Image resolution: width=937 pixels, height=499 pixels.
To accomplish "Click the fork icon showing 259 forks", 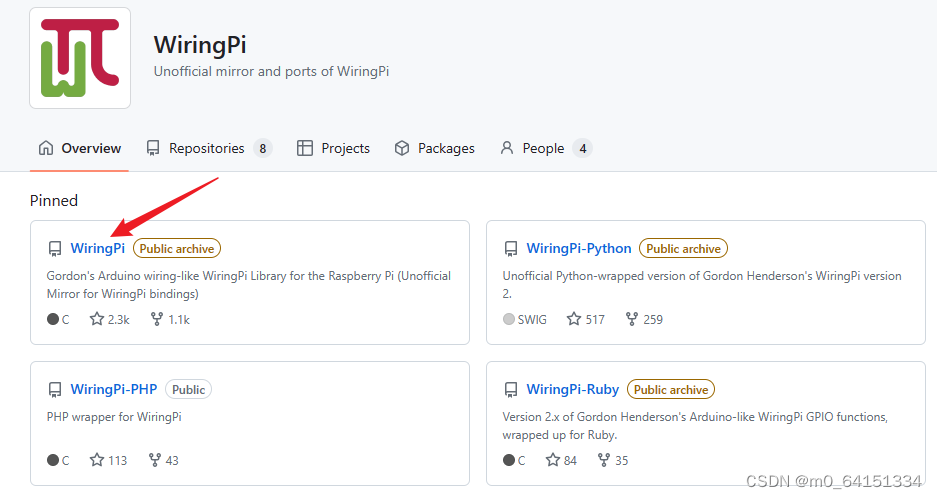I will coord(632,319).
